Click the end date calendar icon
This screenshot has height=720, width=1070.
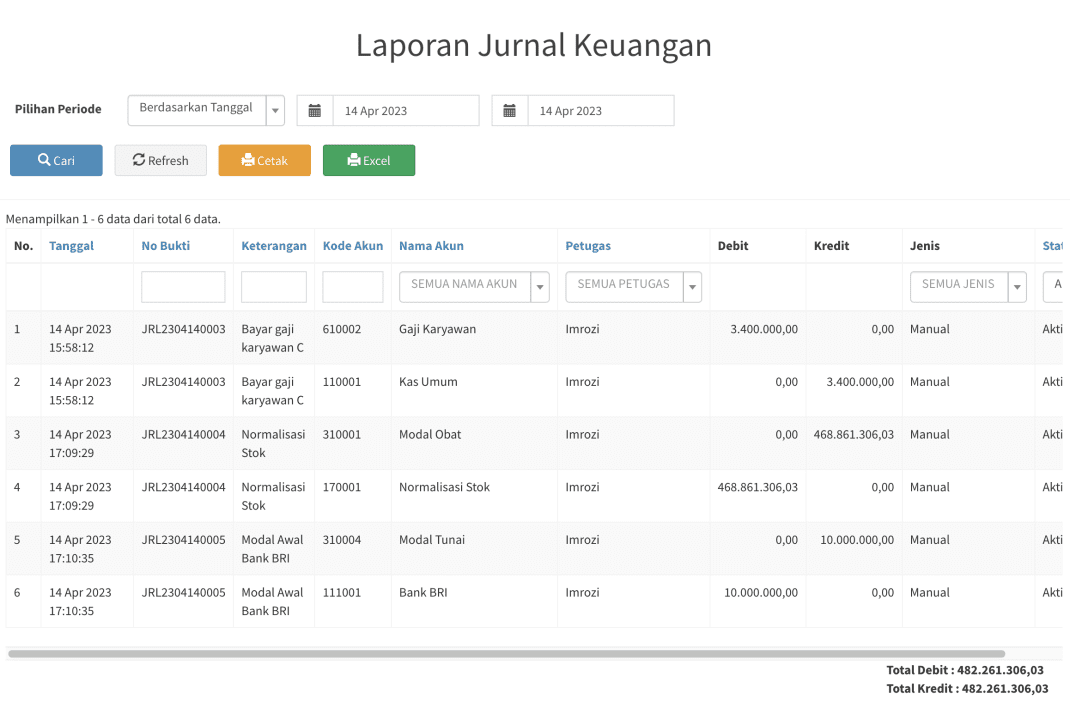[x=510, y=111]
